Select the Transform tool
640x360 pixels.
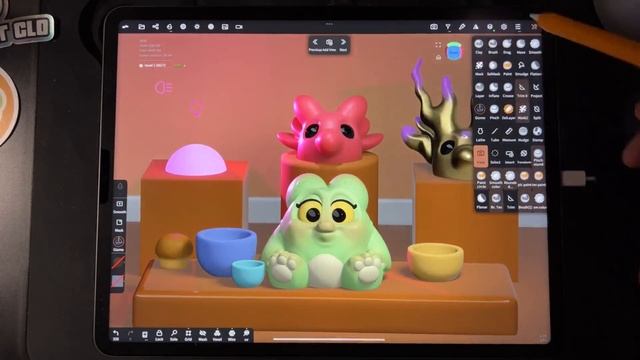click(x=524, y=156)
